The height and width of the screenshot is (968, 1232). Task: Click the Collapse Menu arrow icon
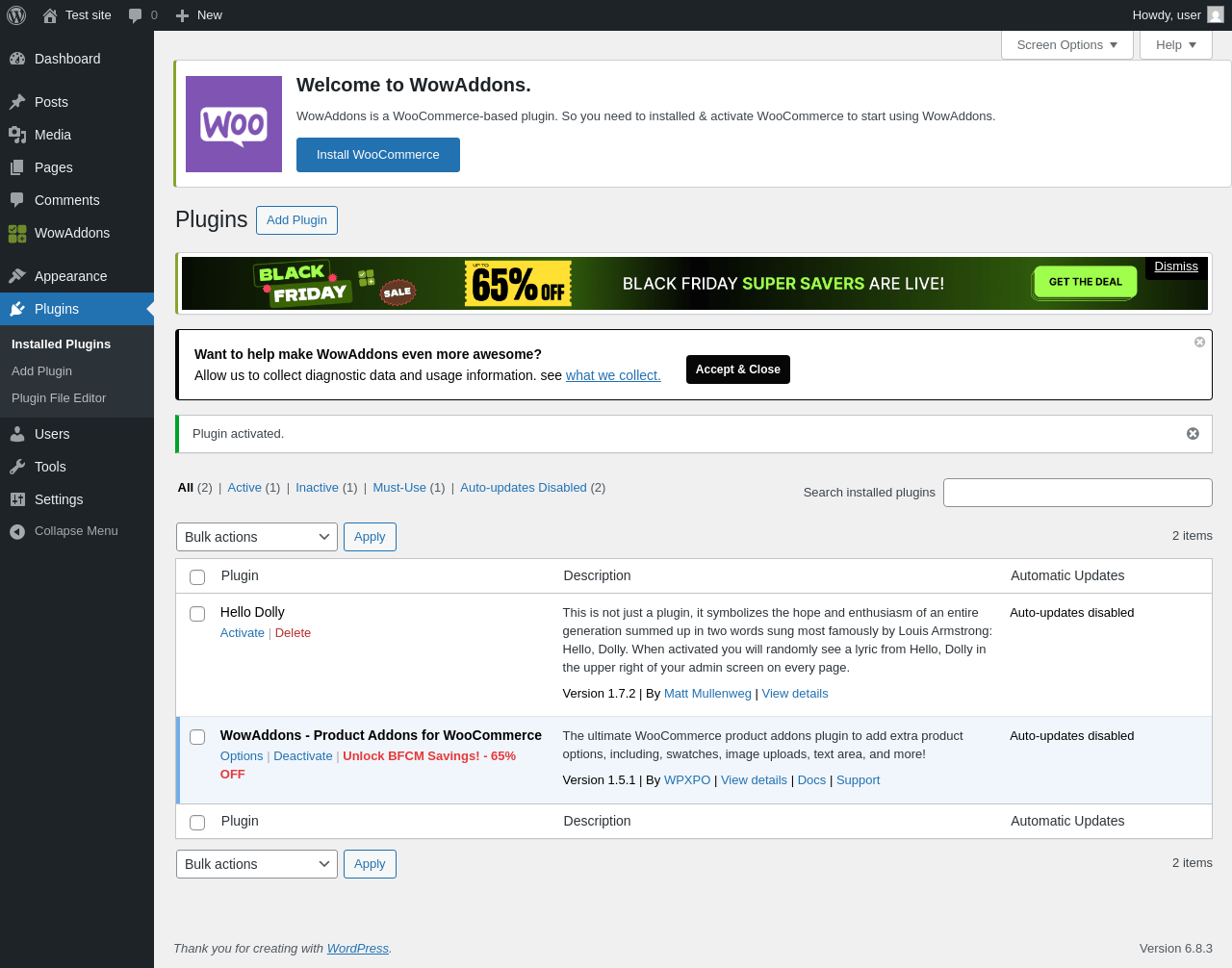17,531
